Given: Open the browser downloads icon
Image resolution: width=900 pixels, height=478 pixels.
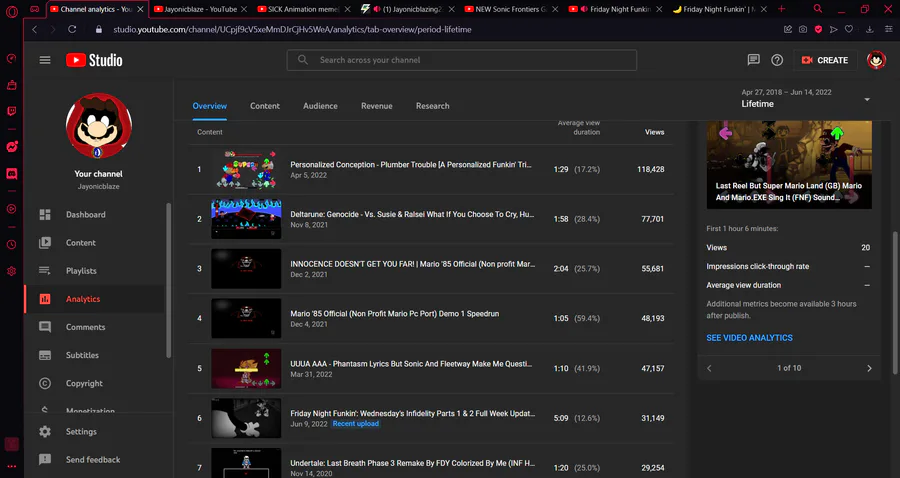Looking at the screenshot, I should click(x=870, y=29).
